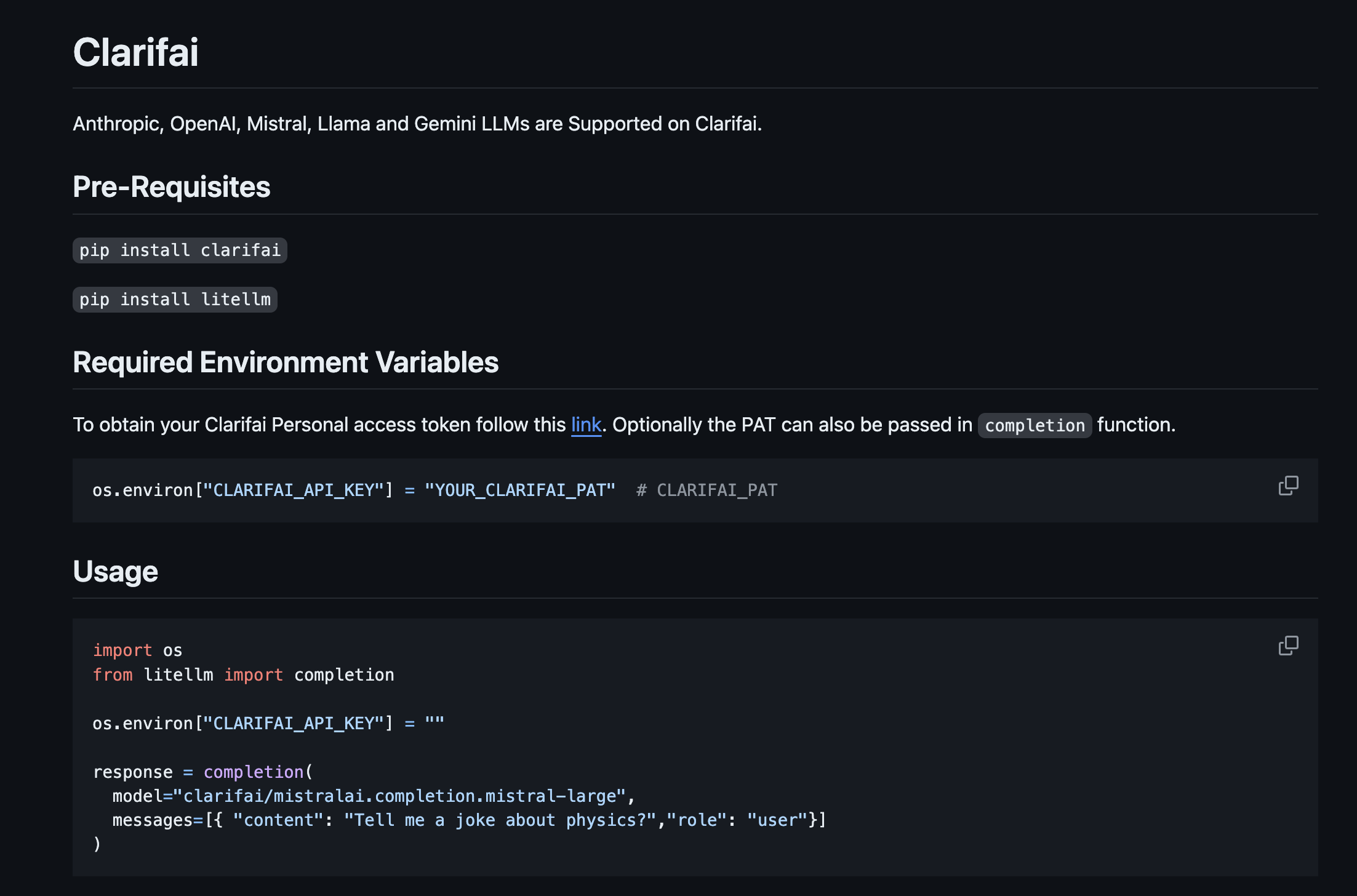The width and height of the screenshot is (1357, 896).
Task: Click the "Tell me a joke about physics?" text
Action: click(x=500, y=820)
